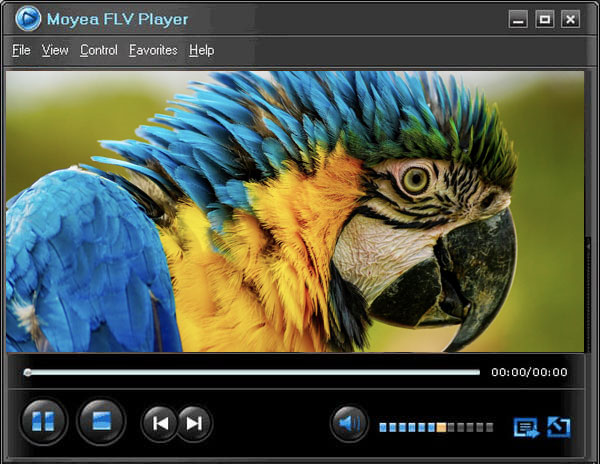The image size is (600, 464).
Task: Set volume to the orange highlighted segment
Action: click(x=441, y=427)
